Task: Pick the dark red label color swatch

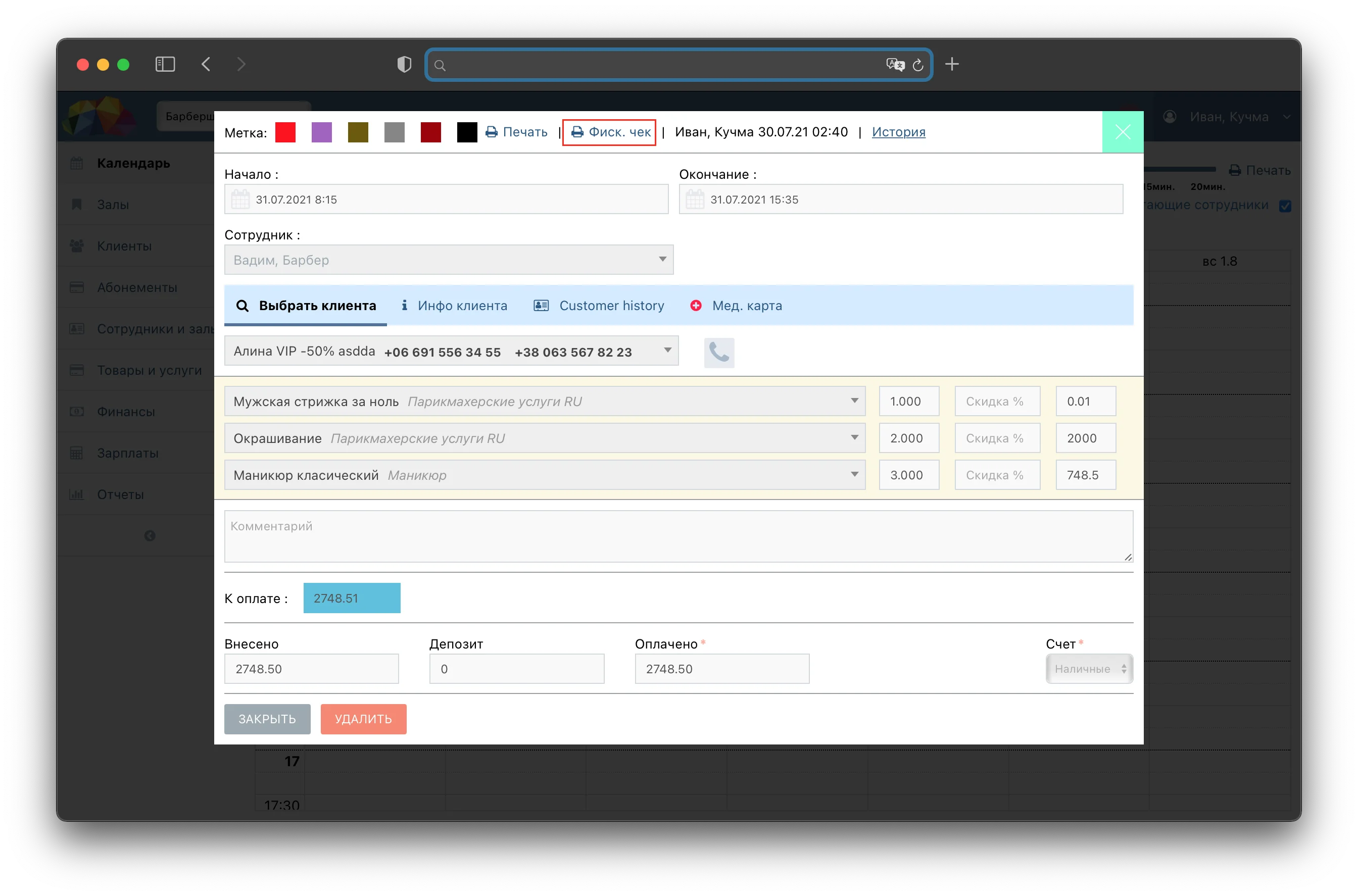Action: coord(431,132)
